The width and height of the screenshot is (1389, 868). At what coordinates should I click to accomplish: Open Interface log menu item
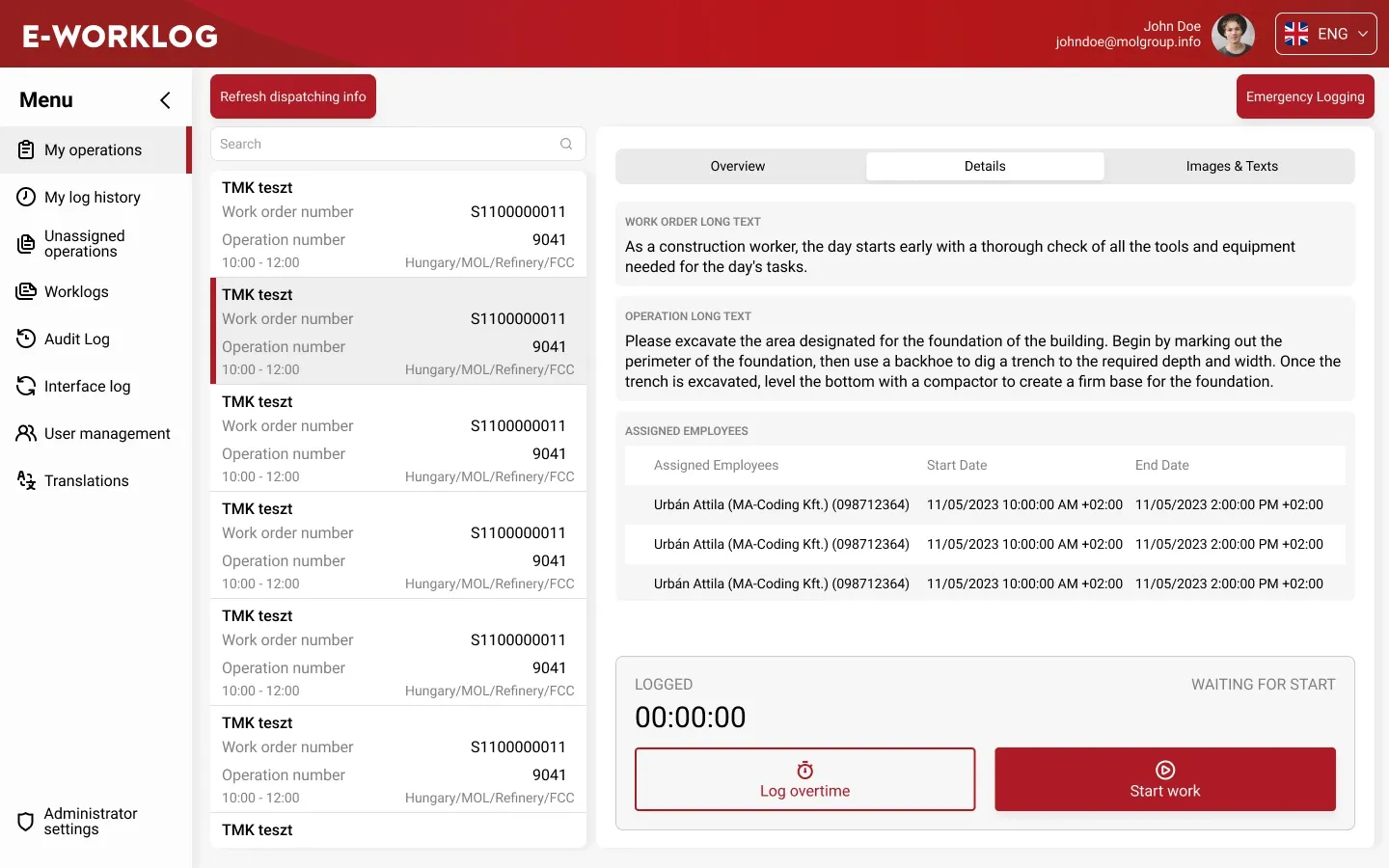click(95, 386)
